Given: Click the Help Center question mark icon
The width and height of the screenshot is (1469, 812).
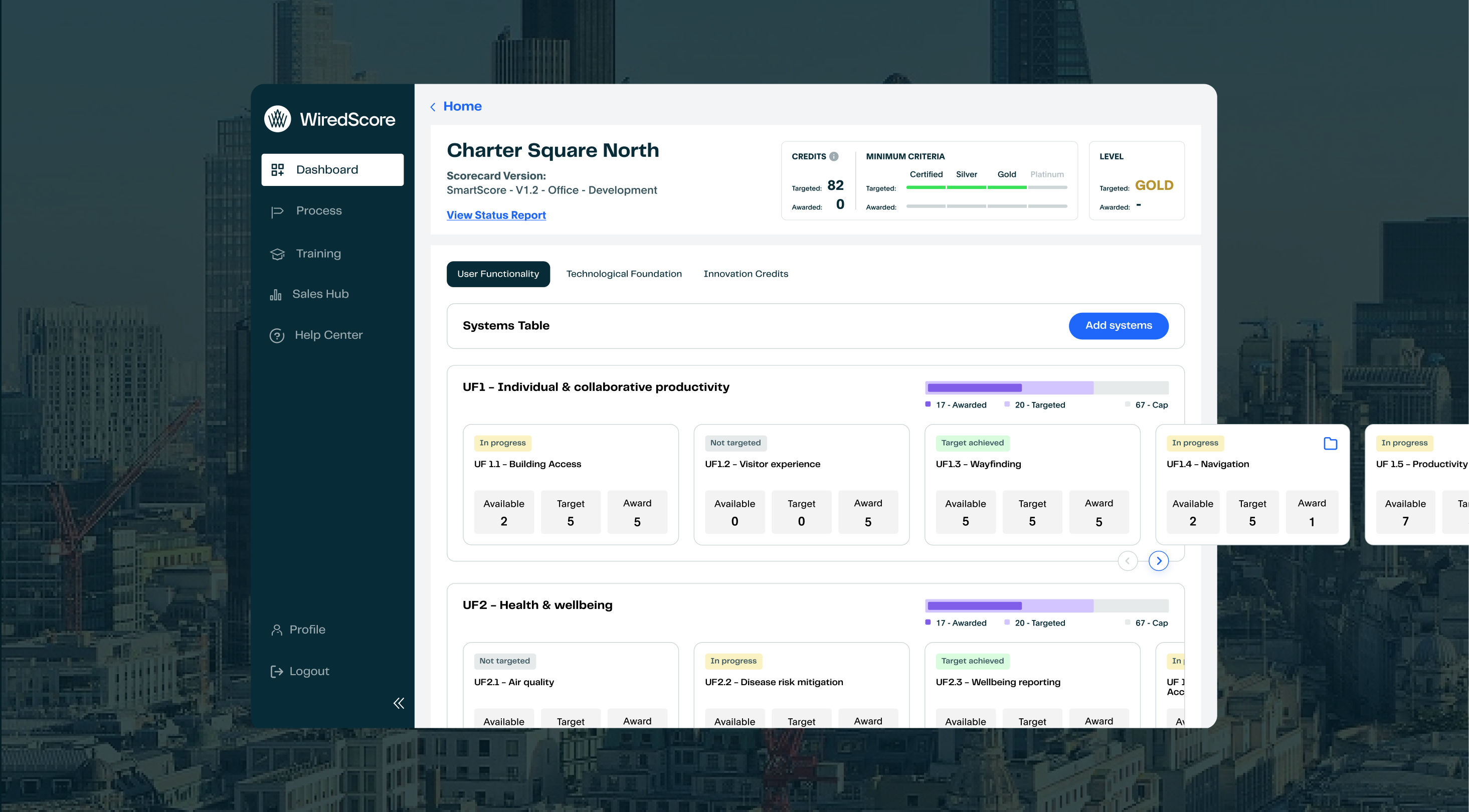Looking at the screenshot, I should point(277,335).
